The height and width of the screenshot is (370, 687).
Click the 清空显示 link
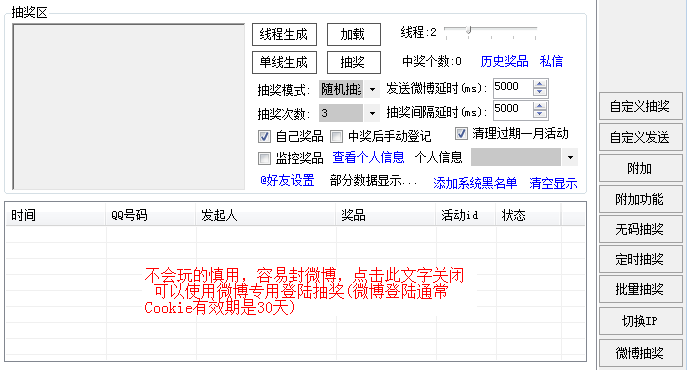(553, 183)
